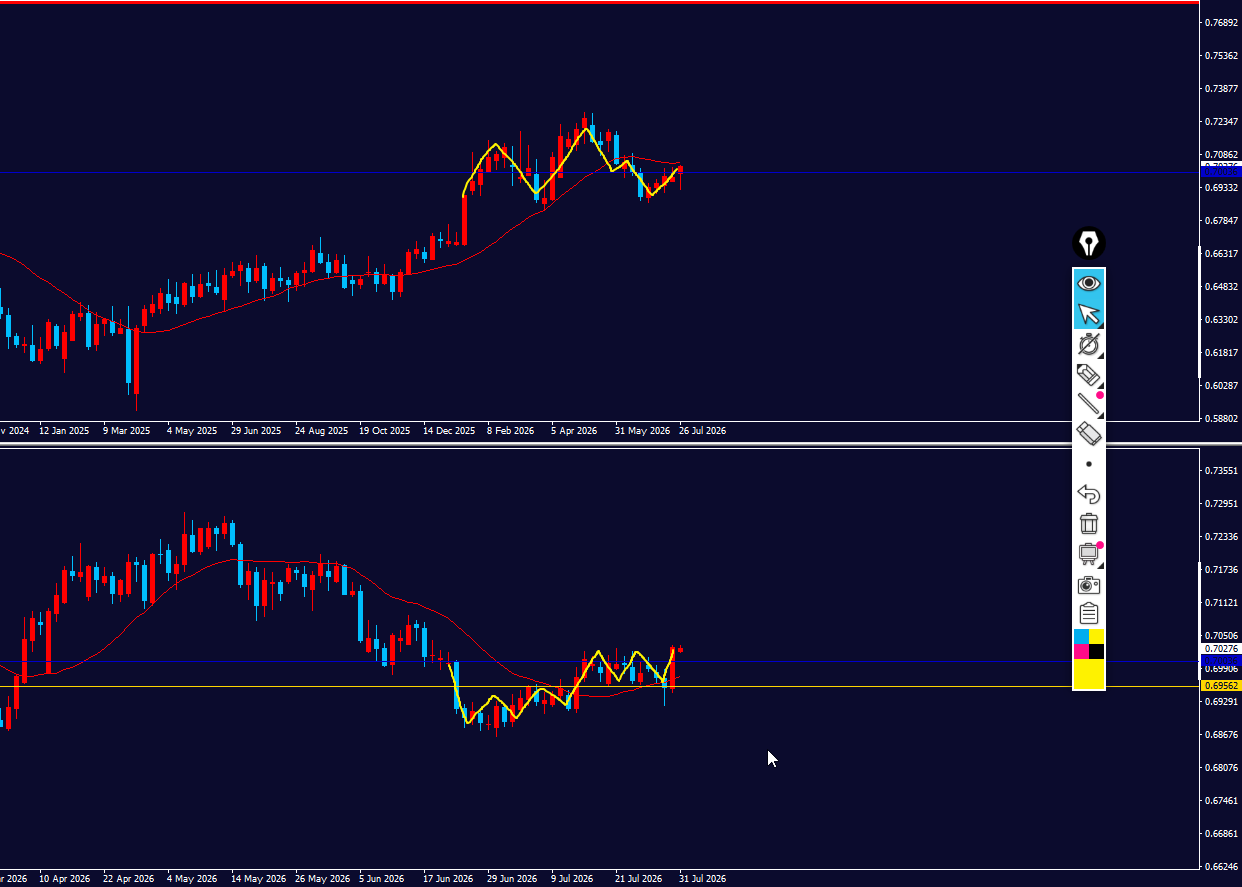This screenshot has height=887, width=1242.
Task: Click the 22 Apr 2026 date label
Action: 128,879
